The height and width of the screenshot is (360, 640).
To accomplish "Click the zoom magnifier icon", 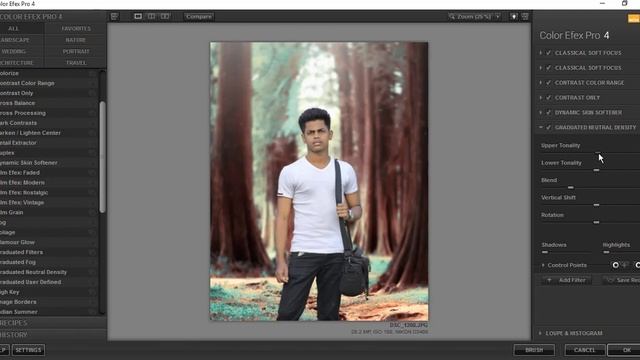I will (x=452, y=17).
